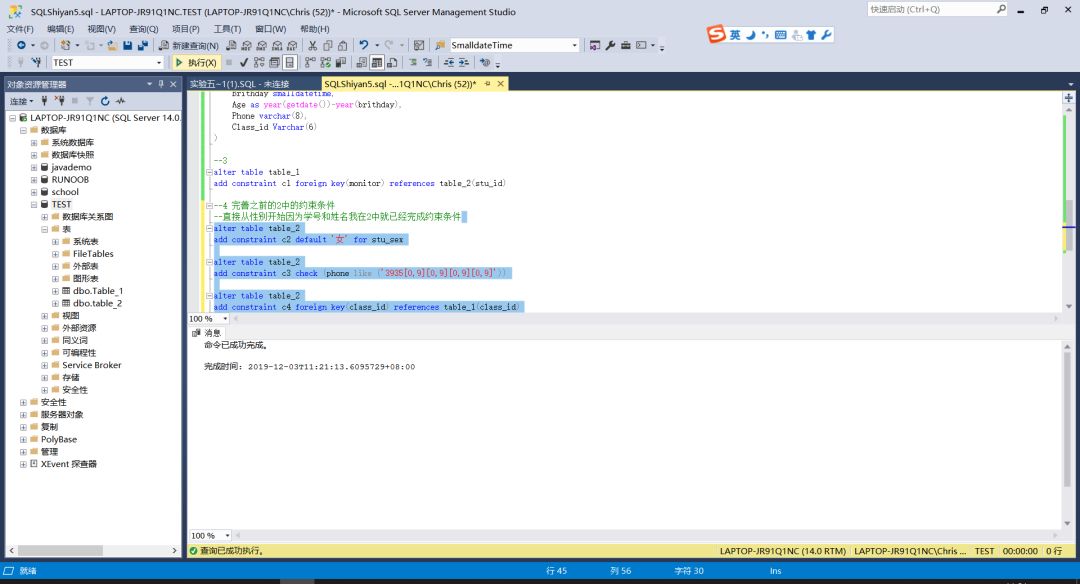This screenshot has width=1080, height=584.
Task: Click the parse query checkmark icon
Action: pyautogui.click(x=244, y=63)
